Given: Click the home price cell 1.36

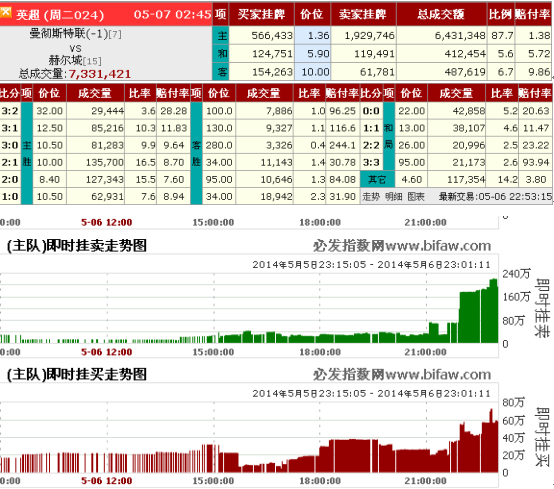Looking at the screenshot, I should pyautogui.click(x=313, y=35).
